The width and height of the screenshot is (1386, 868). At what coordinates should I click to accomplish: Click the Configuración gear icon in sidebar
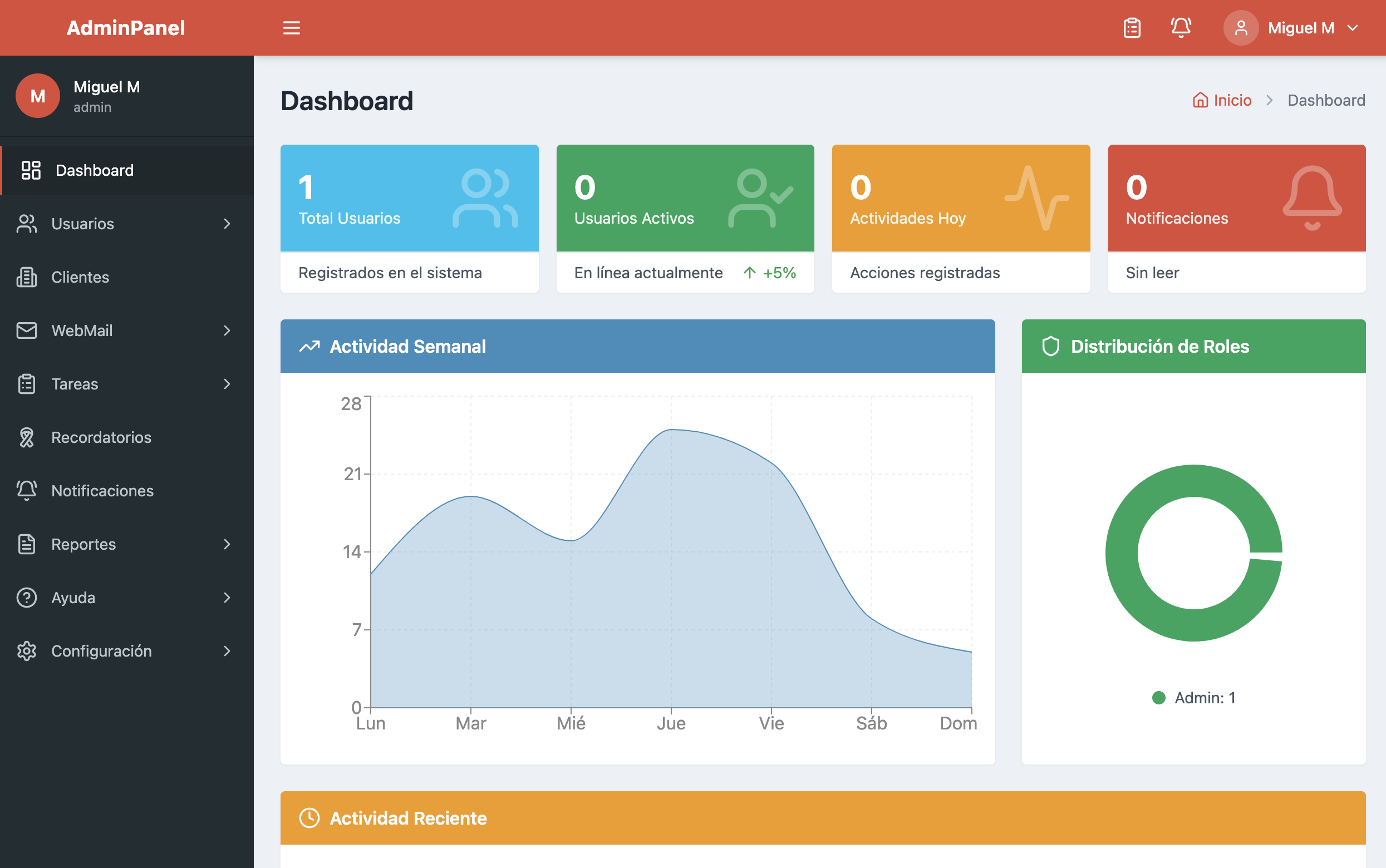[x=27, y=650]
